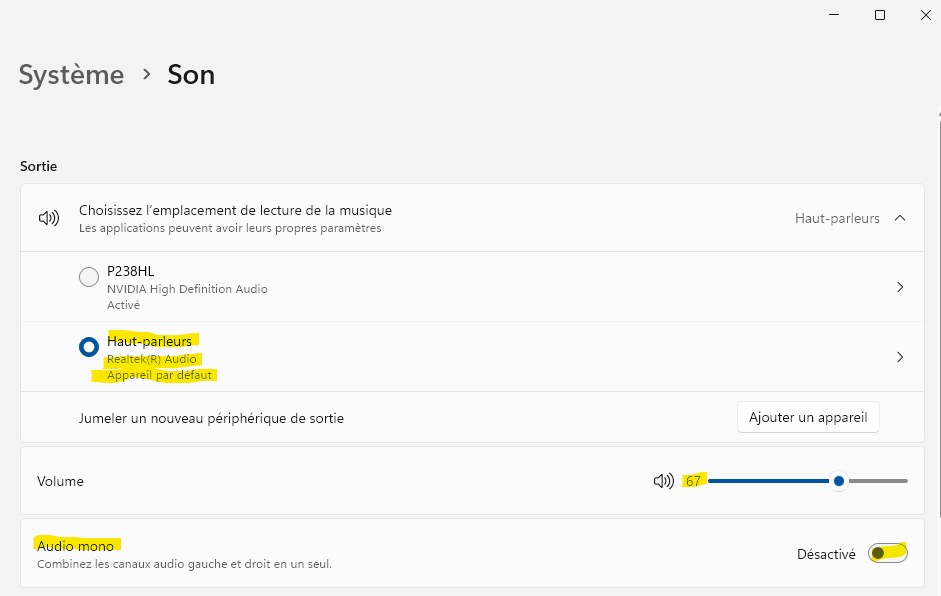The height and width of the screenshot is (596, 941).
Task: Click the Jumeler un nouveau périphérique de sortie text
Action: tap(211, 418)
